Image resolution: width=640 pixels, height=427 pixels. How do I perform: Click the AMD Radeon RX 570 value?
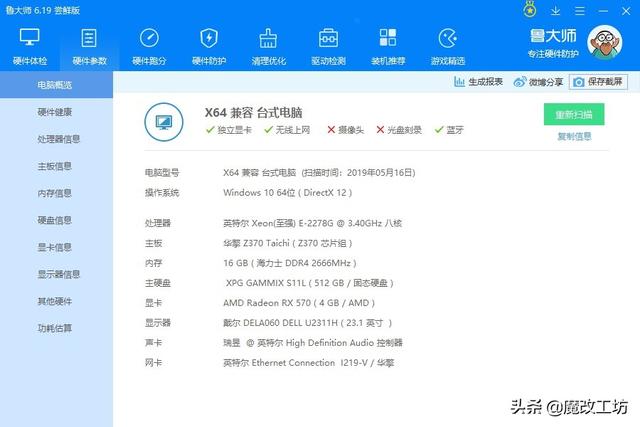click(x=299, y=303)
